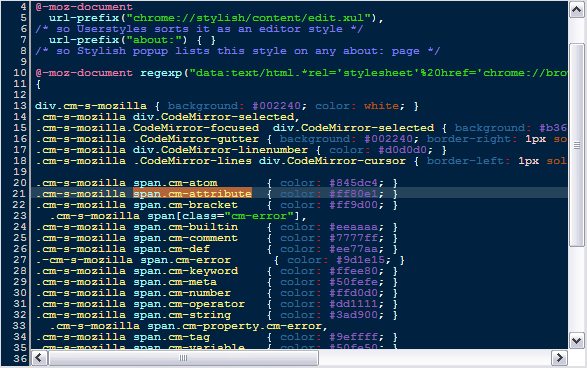Viewport: 587px width, 368px height.
Task: Click the white color value on line 13
Action: coord(381,106)
